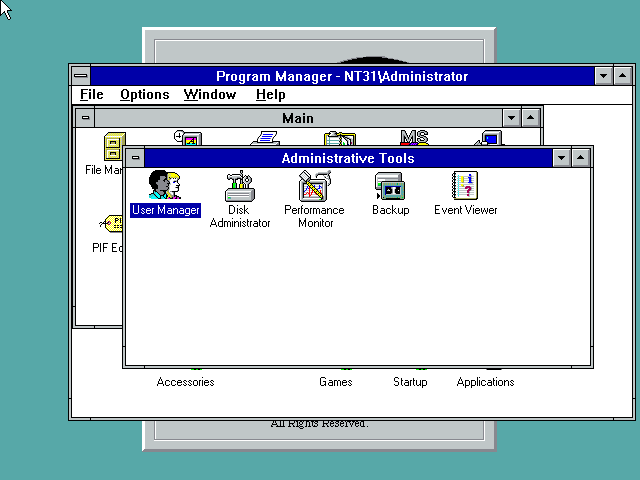Click the Administrative Tools title bar
Viewport: 640px width, 480px height.
[x=348, y=158]
